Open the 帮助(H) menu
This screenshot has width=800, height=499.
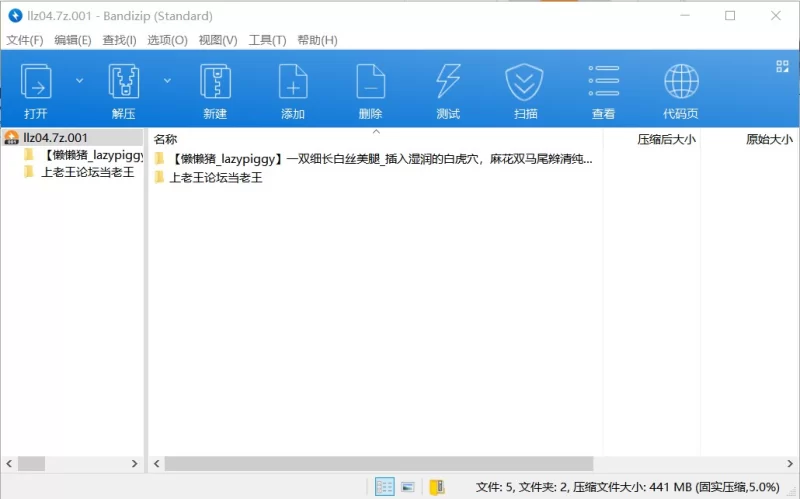317,40
